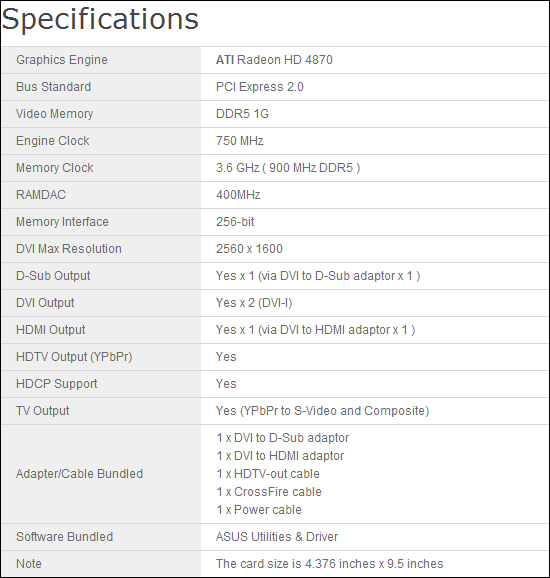Select the Graphics Engine label cell
The width and height of the screenshot is (550, 578).
coord(101,60)
